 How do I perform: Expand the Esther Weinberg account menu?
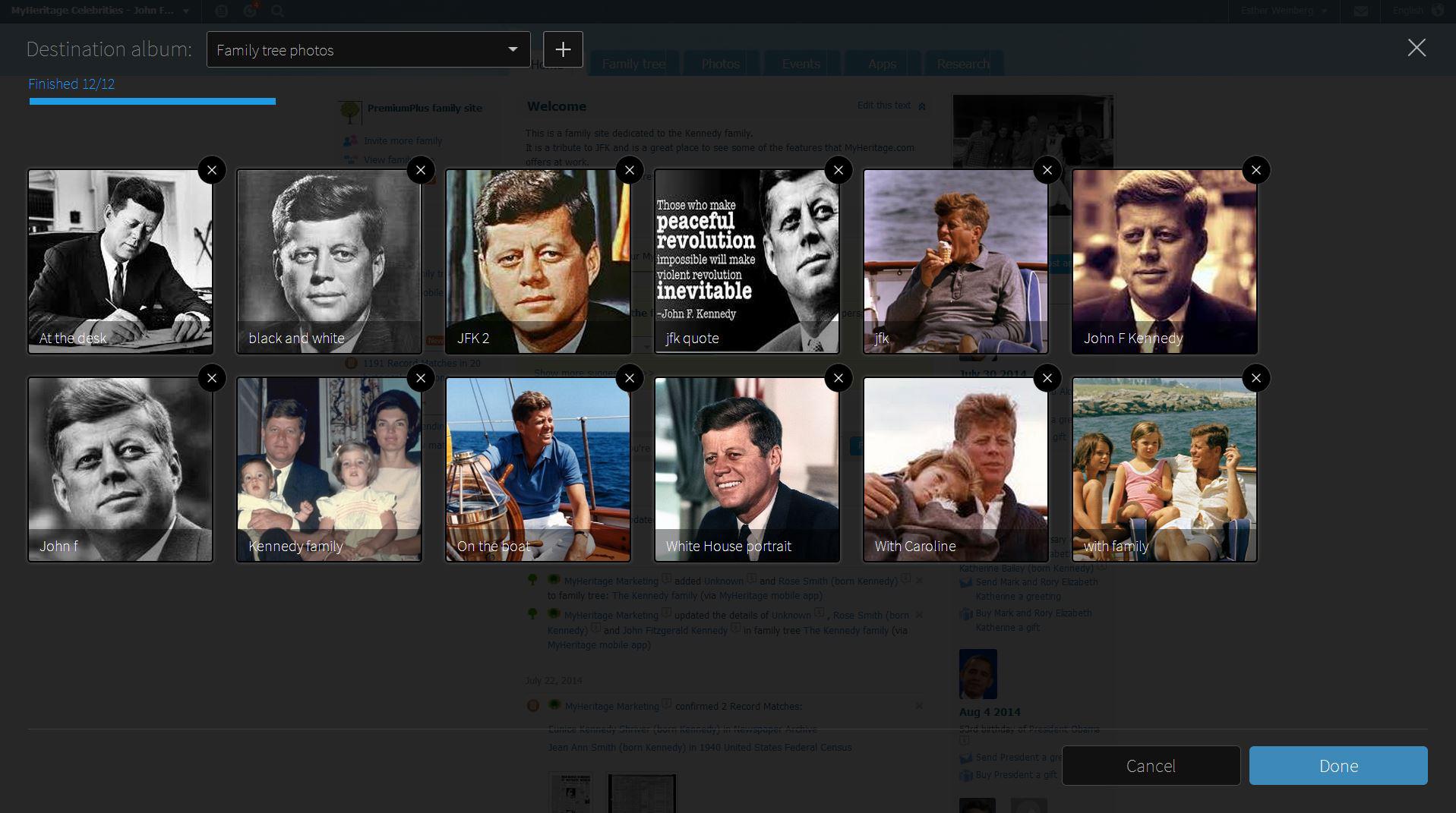coord(1283,11)
